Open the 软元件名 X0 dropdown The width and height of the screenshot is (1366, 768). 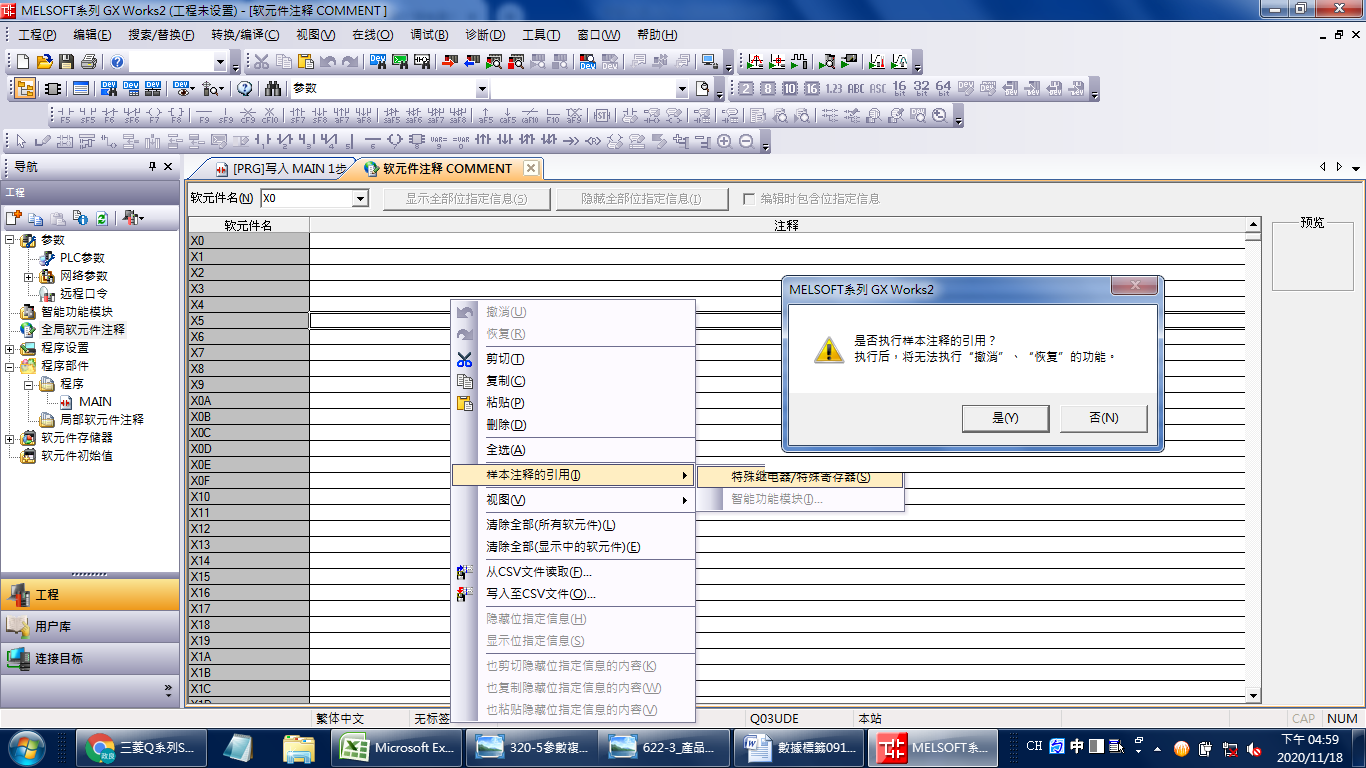360,199
